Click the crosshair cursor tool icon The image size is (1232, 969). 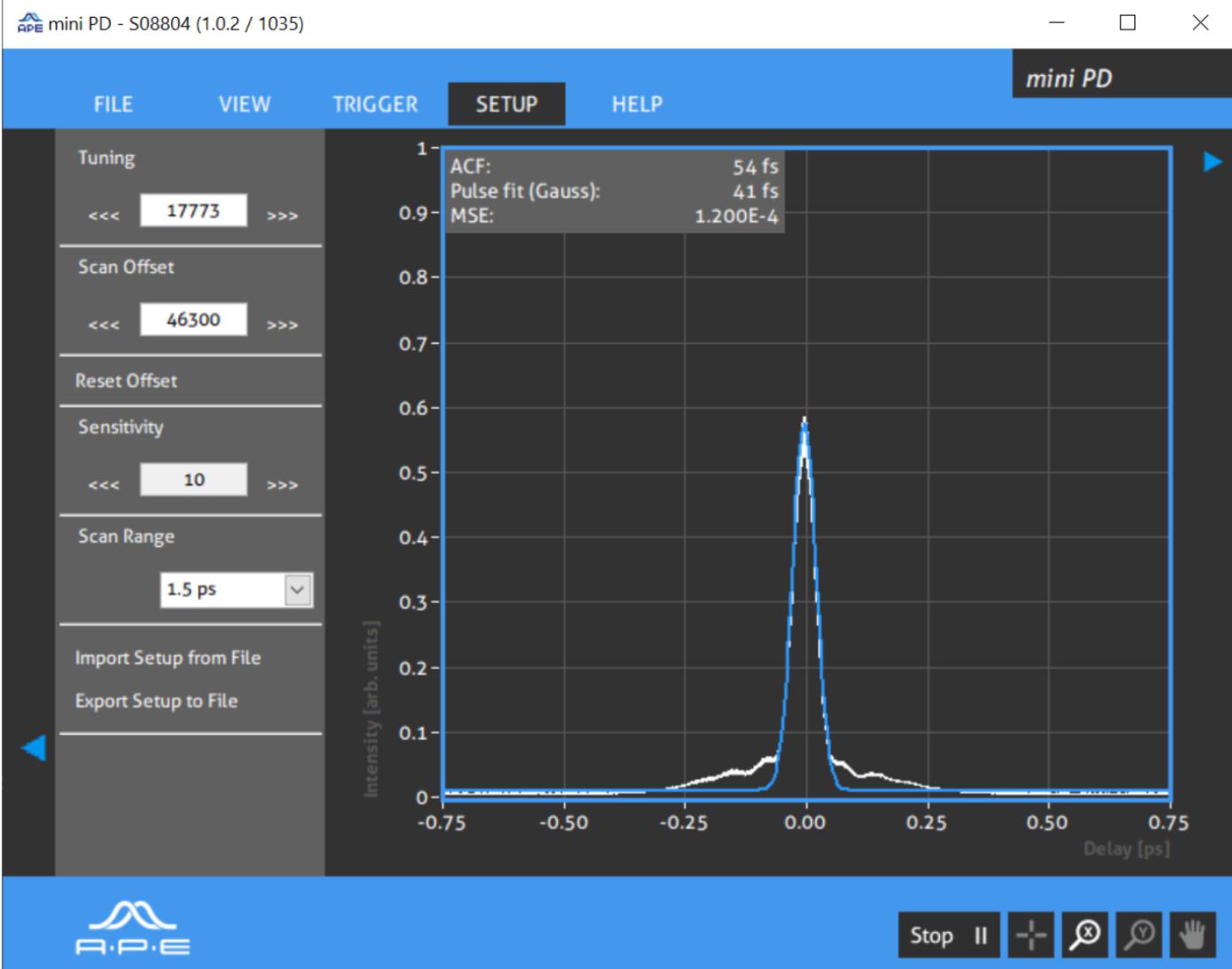pos(1031,935)
